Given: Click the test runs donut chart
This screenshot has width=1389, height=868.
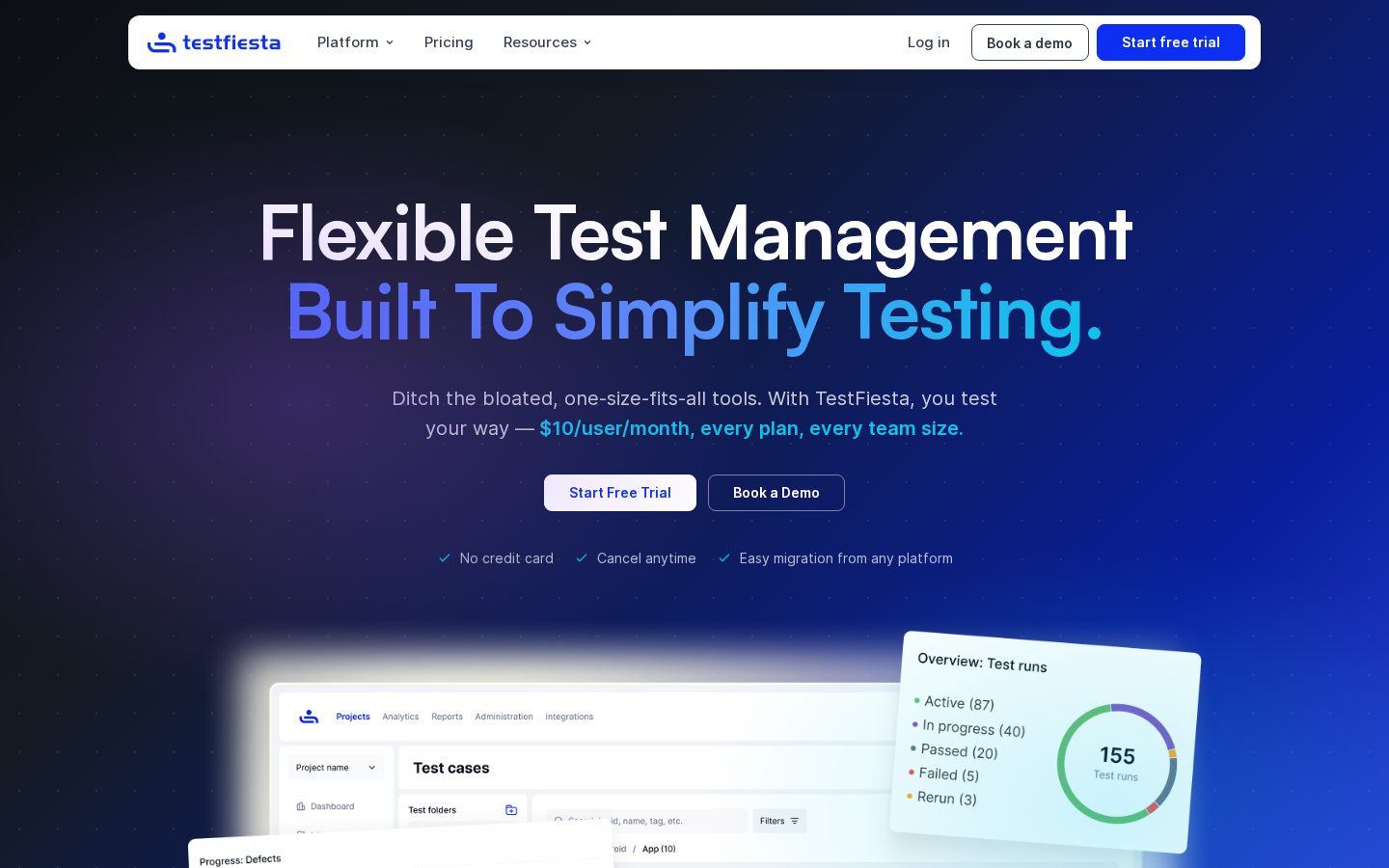Looking at the screenshot, I should 1117,763.
